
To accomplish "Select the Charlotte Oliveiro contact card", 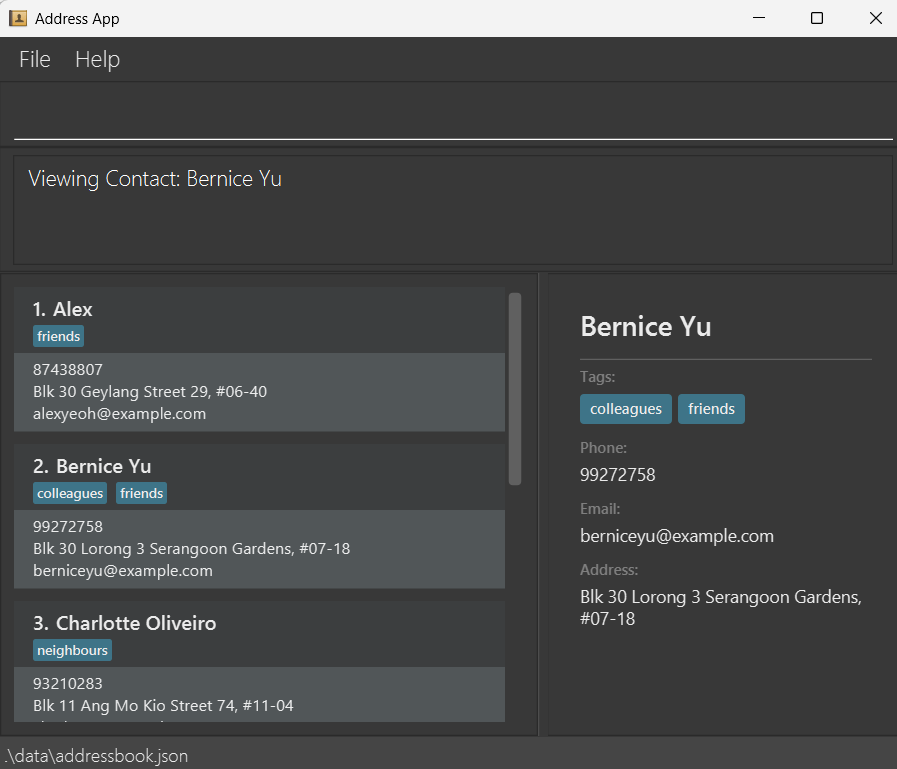I will click(259, 624).
